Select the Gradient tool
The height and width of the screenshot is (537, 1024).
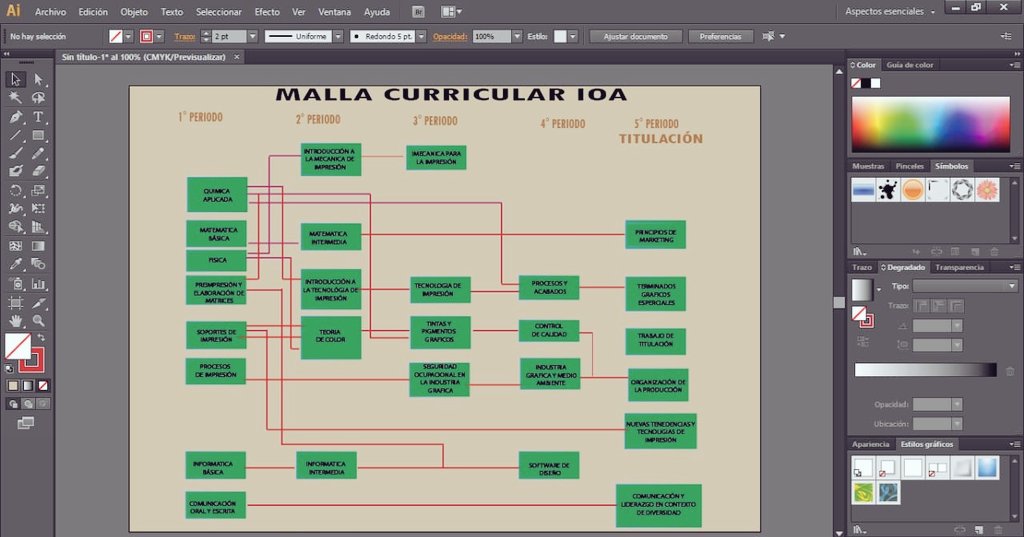coord(39,246)
